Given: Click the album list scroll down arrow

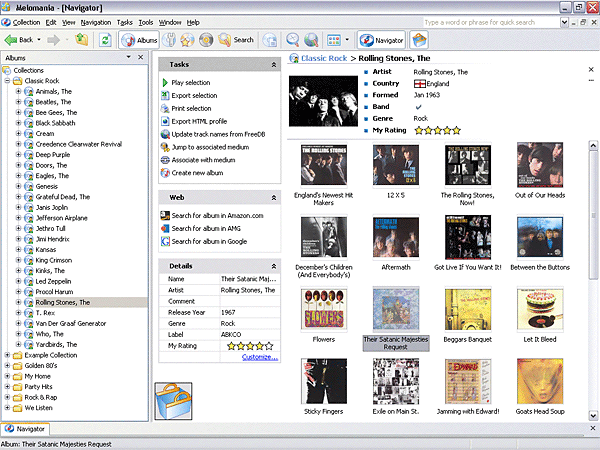Looking at the screenshot, I should click(x=593, y=415).
